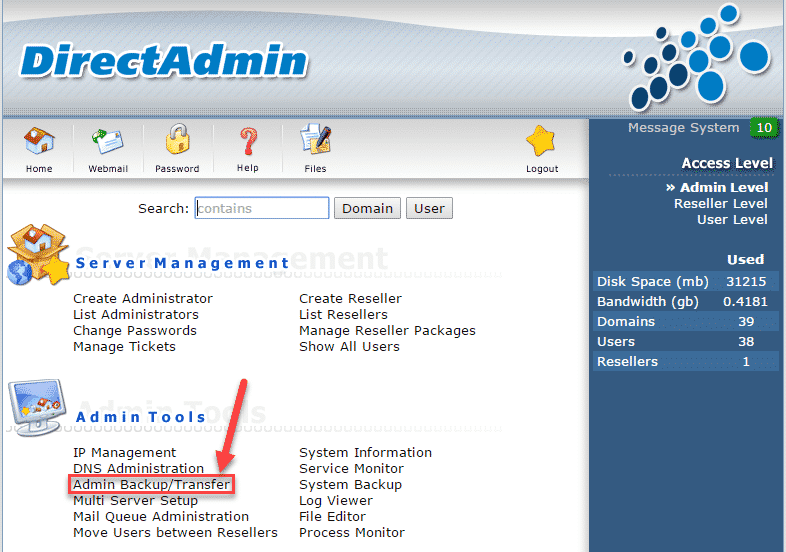The image size is (786, 552).
Task: Click the Domains count 39
Action: [746, 322]
